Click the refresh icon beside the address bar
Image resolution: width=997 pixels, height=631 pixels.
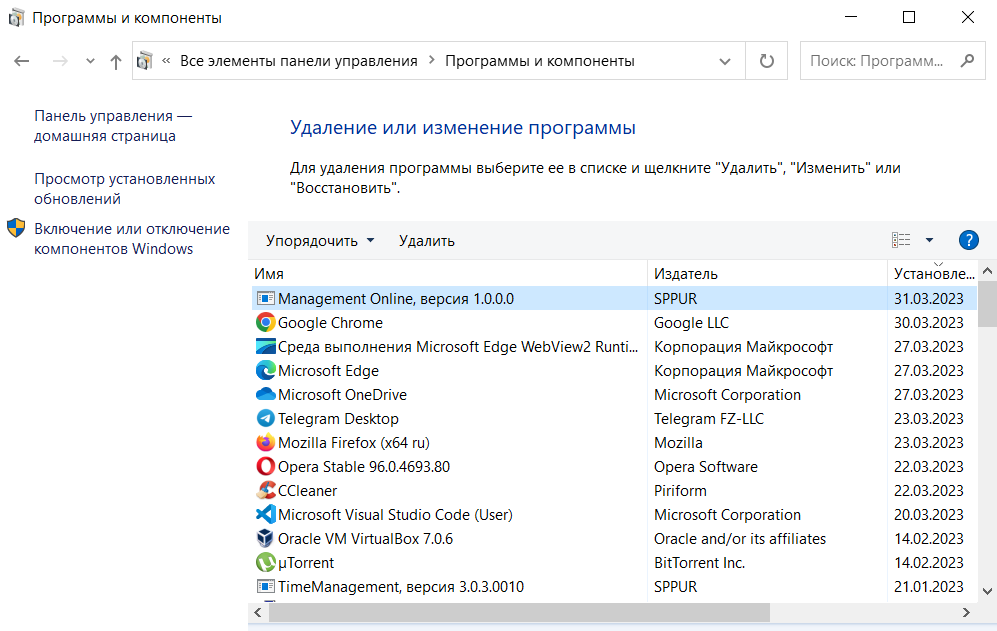[767, 61]
